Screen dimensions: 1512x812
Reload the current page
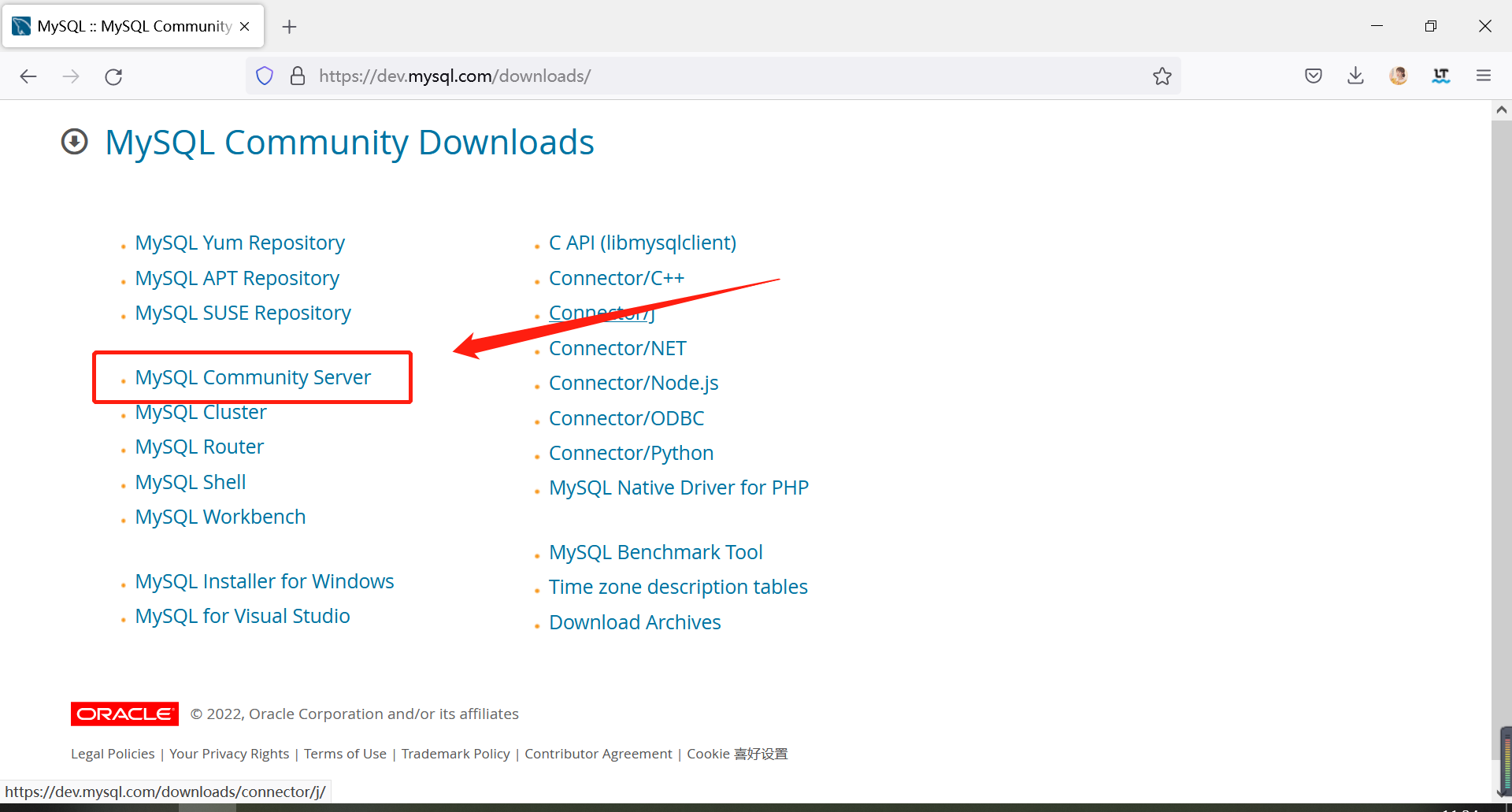113,76
